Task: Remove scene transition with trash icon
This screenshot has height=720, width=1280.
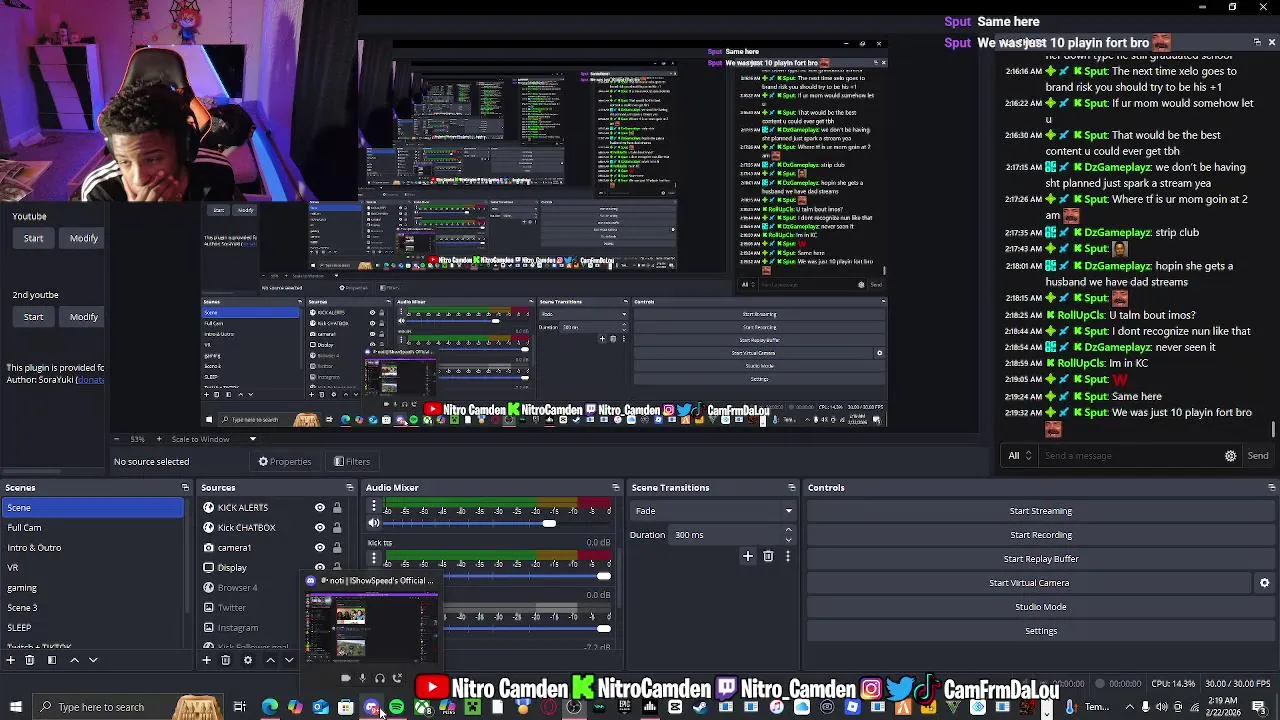Action: pyautogui.click(x=768, y=556)
